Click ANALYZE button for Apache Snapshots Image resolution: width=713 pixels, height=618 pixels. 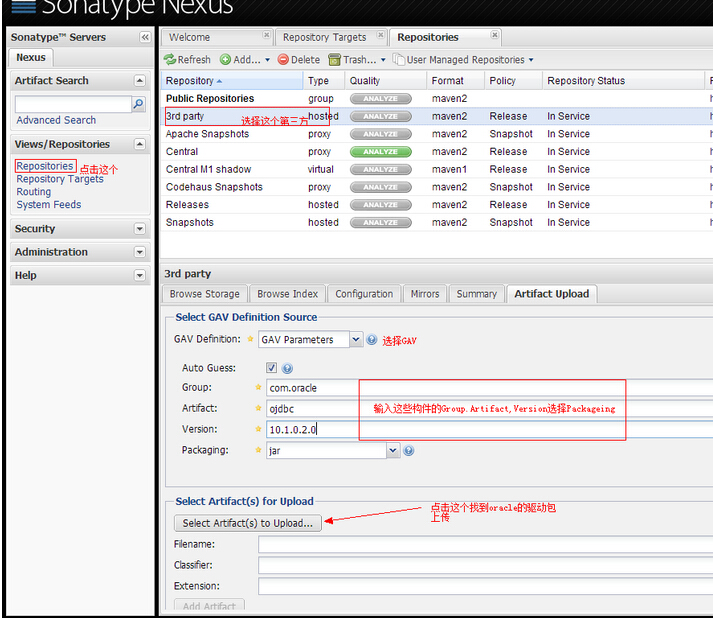381,134
